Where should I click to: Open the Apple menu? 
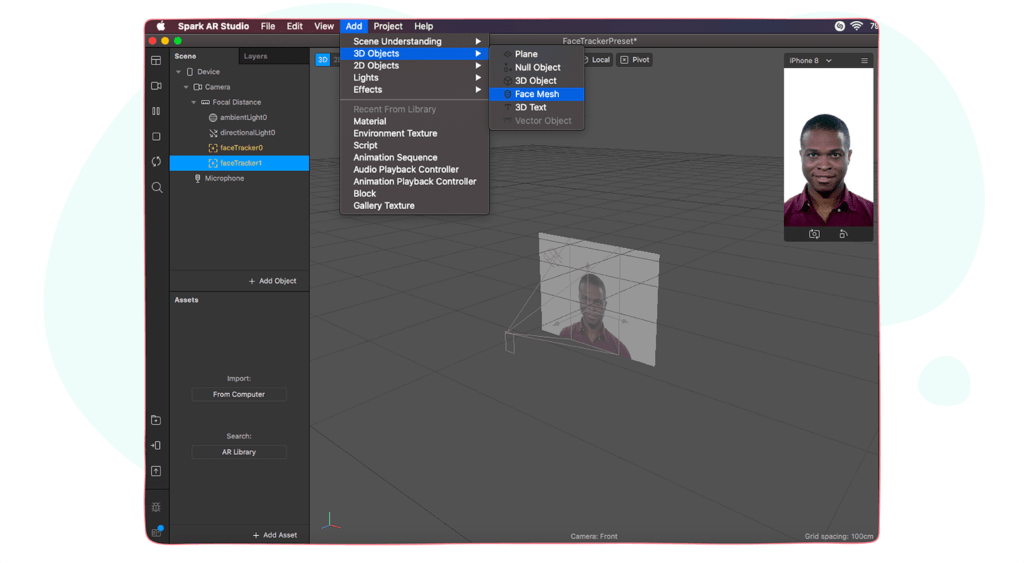click(x=161, y=26)
